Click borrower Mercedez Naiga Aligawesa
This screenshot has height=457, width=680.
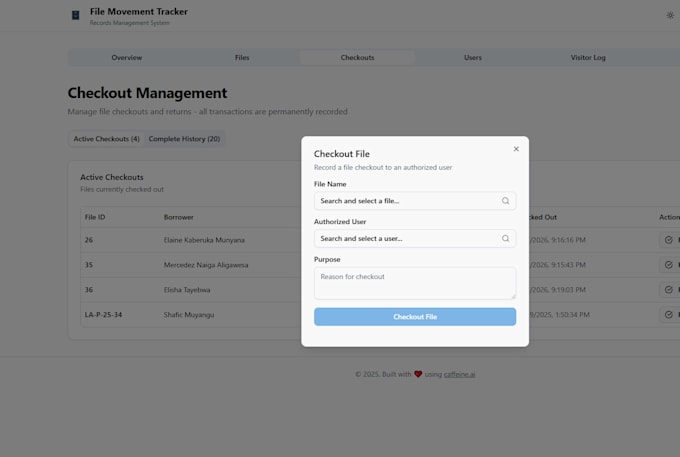tap(206, 265)
